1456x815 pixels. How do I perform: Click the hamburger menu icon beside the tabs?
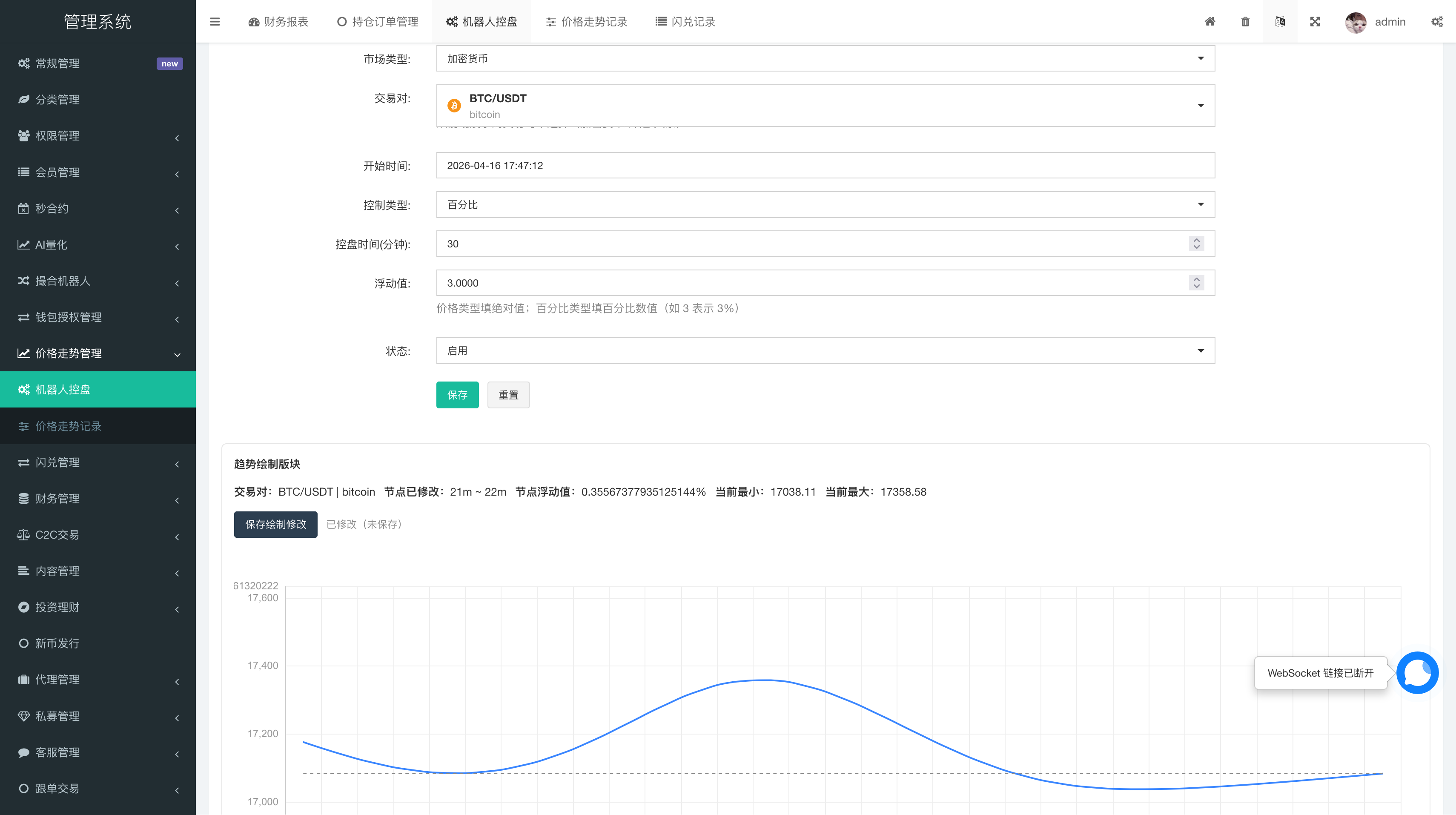215,21
